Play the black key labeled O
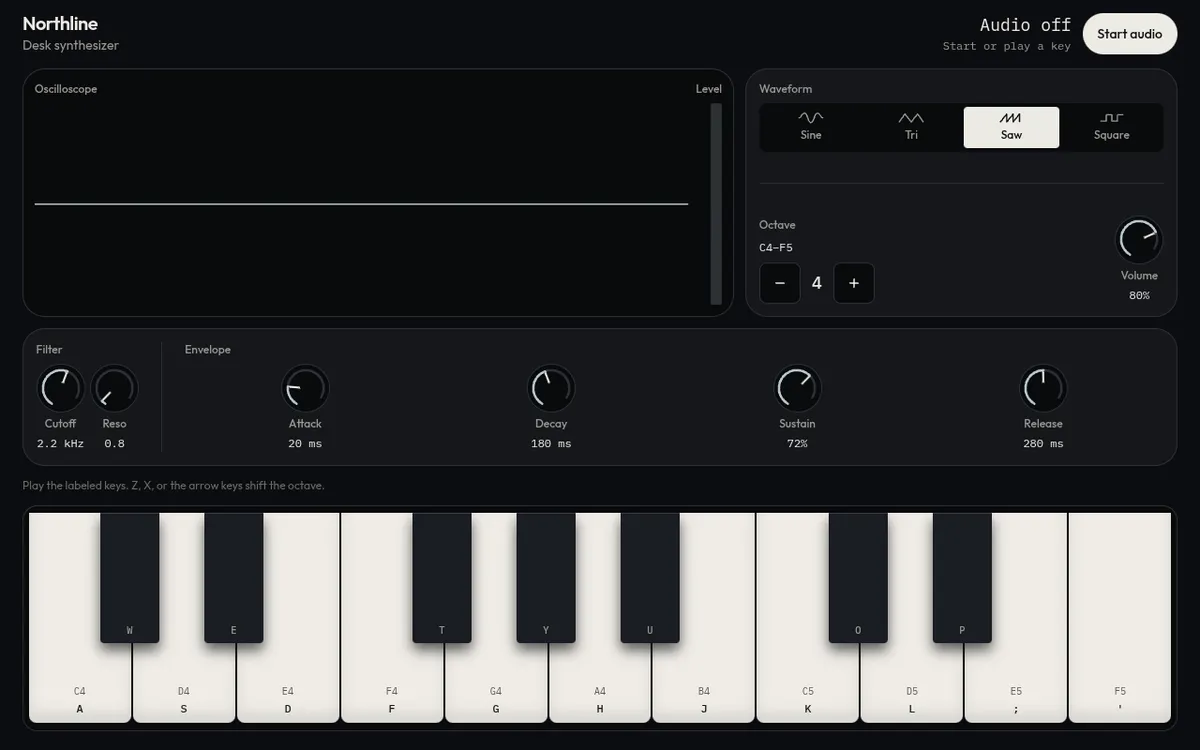This screenshot has width=1200, height=750. (x=858, y=578)
